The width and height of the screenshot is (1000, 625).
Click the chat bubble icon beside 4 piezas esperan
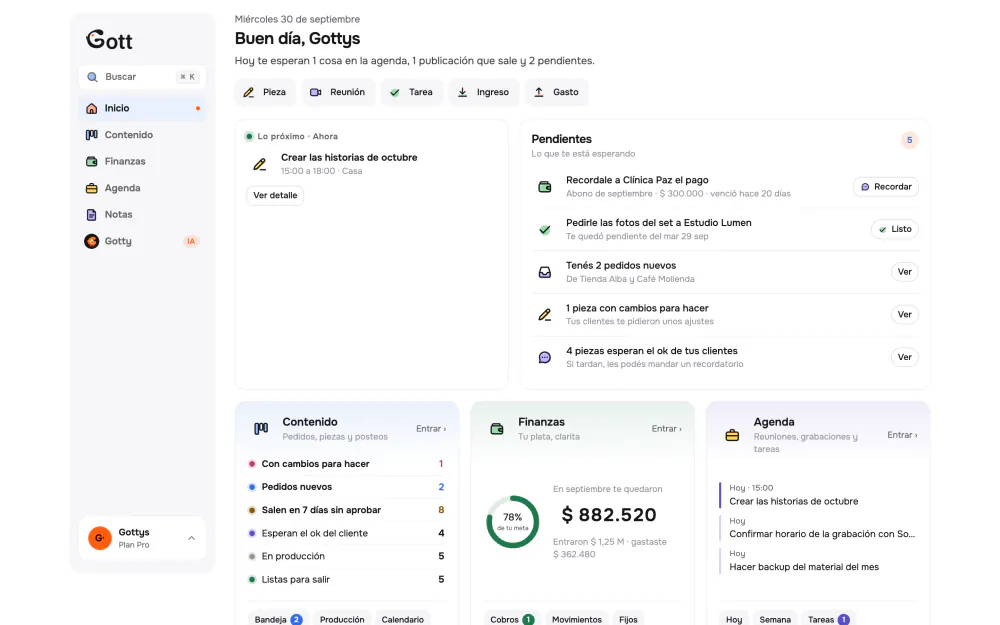coord(545,358)
